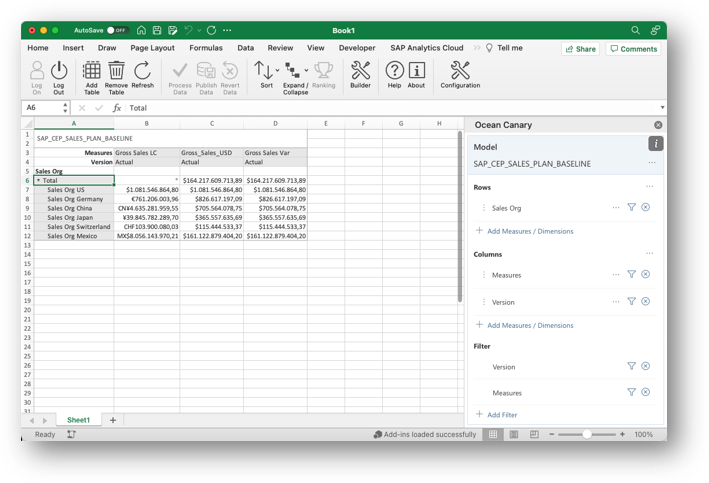Filter the Measures column dimension
The width and height of the screenshot is (709, 483).
coord(631,274)
